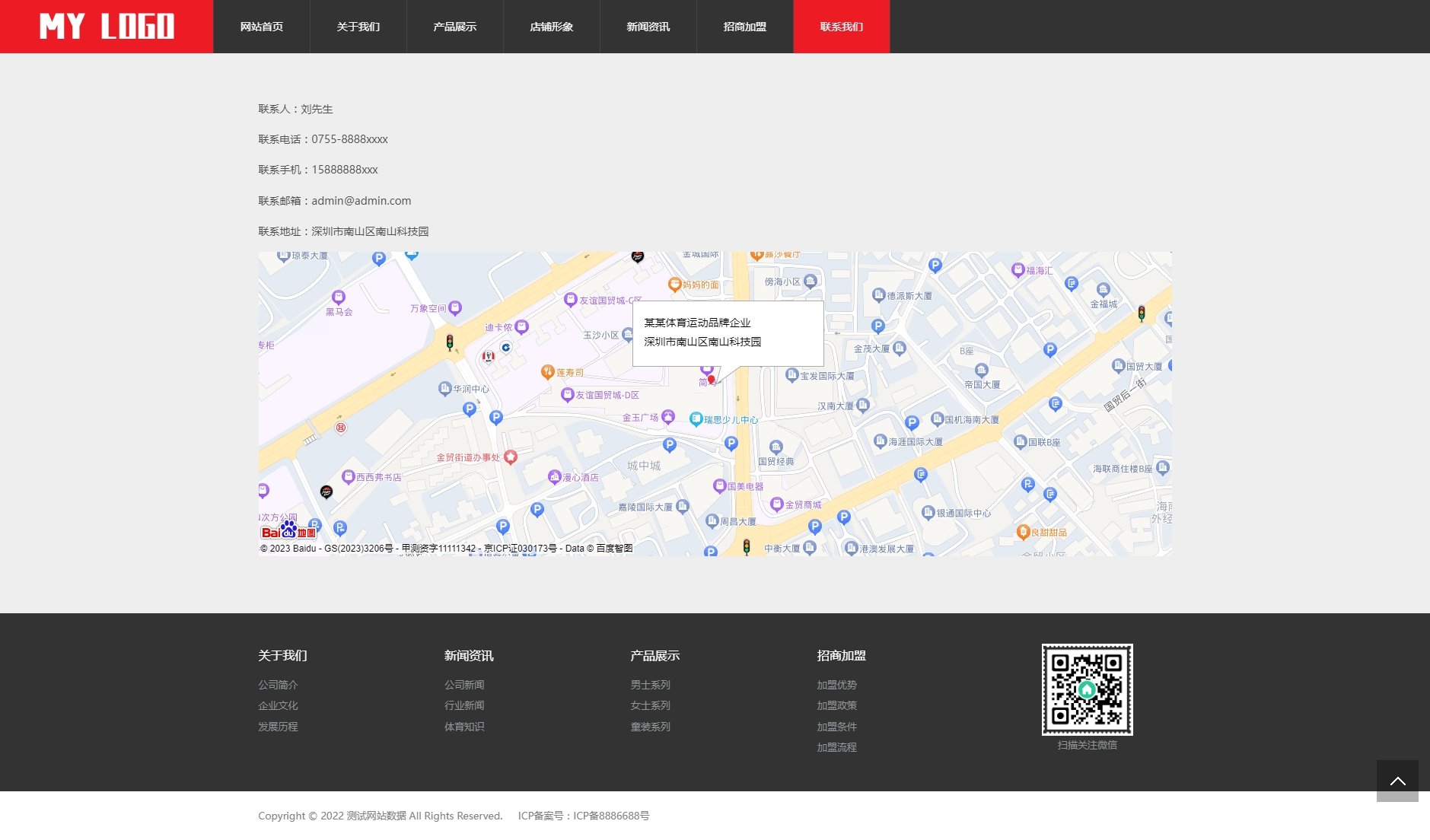Open the 网站首页 navigation tab
The image size is (1430, 840).
click(262, 27)
